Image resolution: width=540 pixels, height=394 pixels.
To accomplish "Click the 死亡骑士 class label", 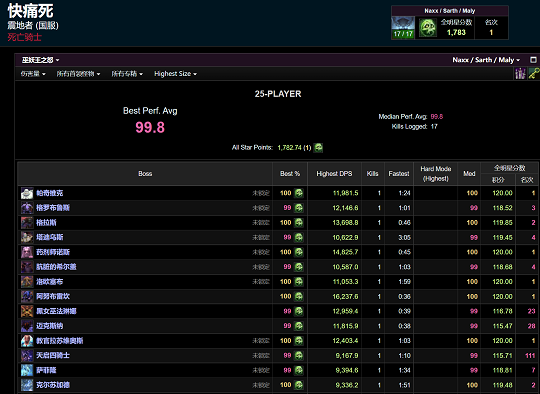I will (x=24, y=37).
